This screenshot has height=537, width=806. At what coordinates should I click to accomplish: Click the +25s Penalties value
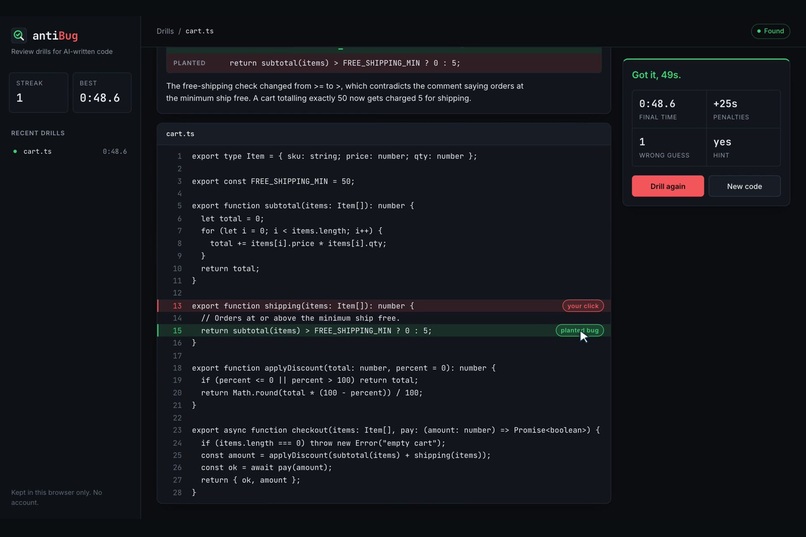pyautogui.click(x=725, y=103)
